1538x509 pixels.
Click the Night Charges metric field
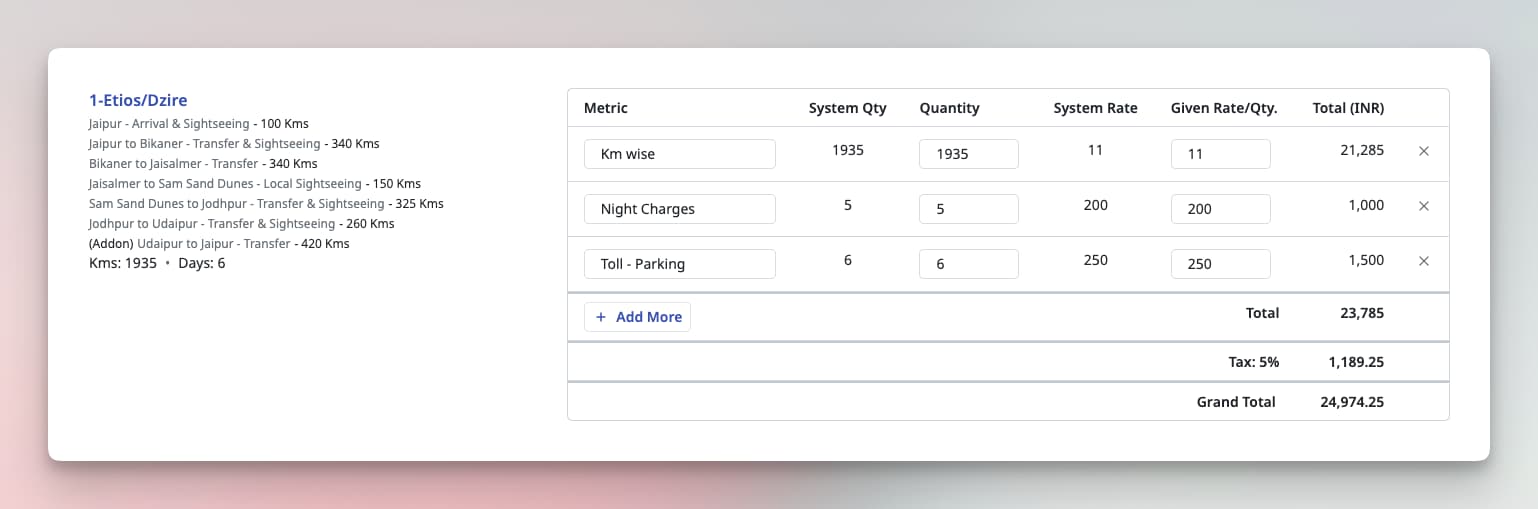[x=679, y=209]
